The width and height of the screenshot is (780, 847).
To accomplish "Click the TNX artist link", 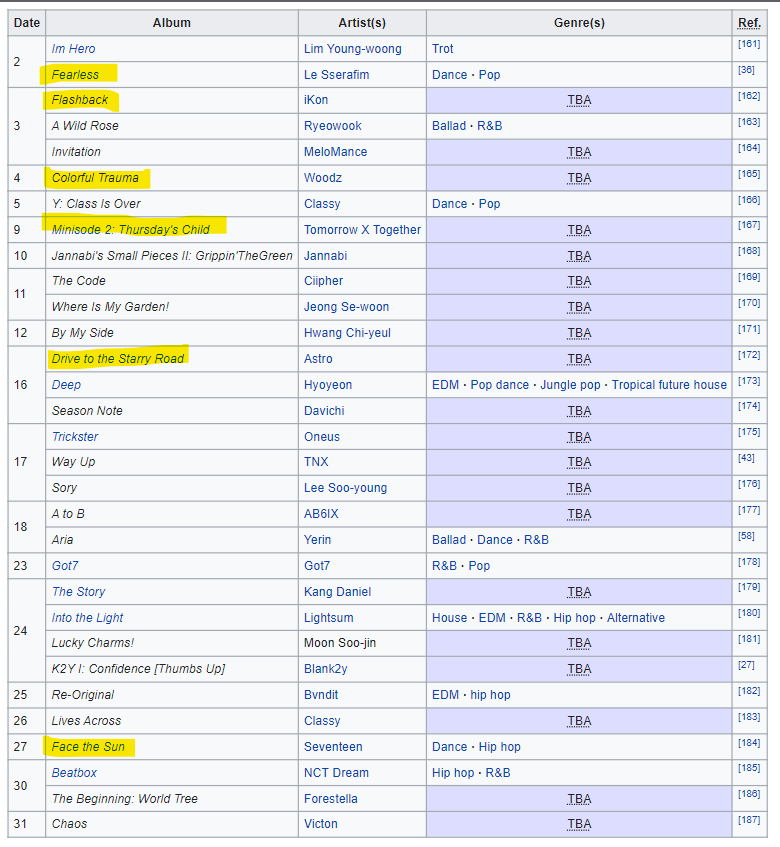I will coord(316,462).
